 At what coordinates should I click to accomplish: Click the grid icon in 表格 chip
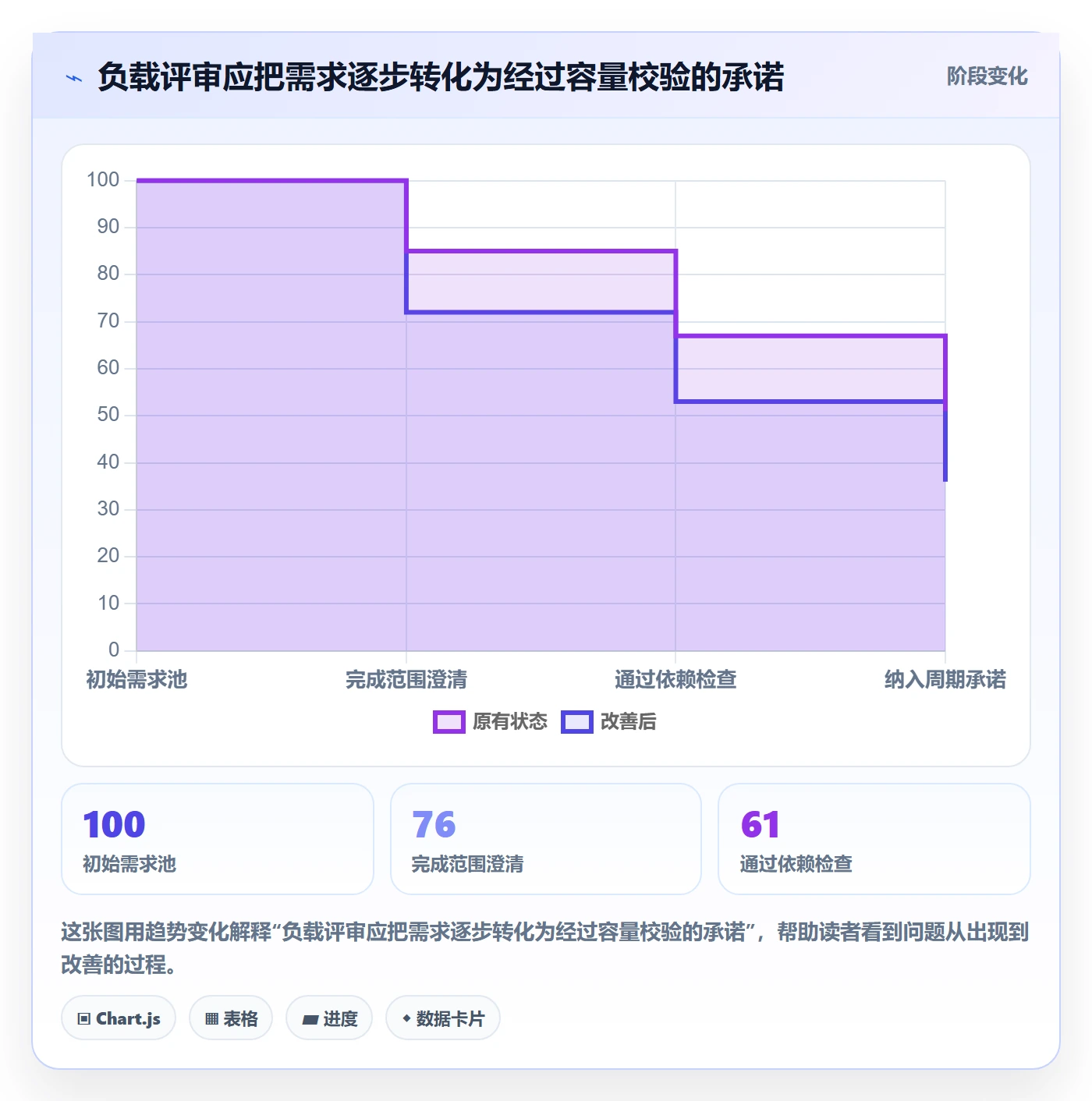coord(211,1019)
